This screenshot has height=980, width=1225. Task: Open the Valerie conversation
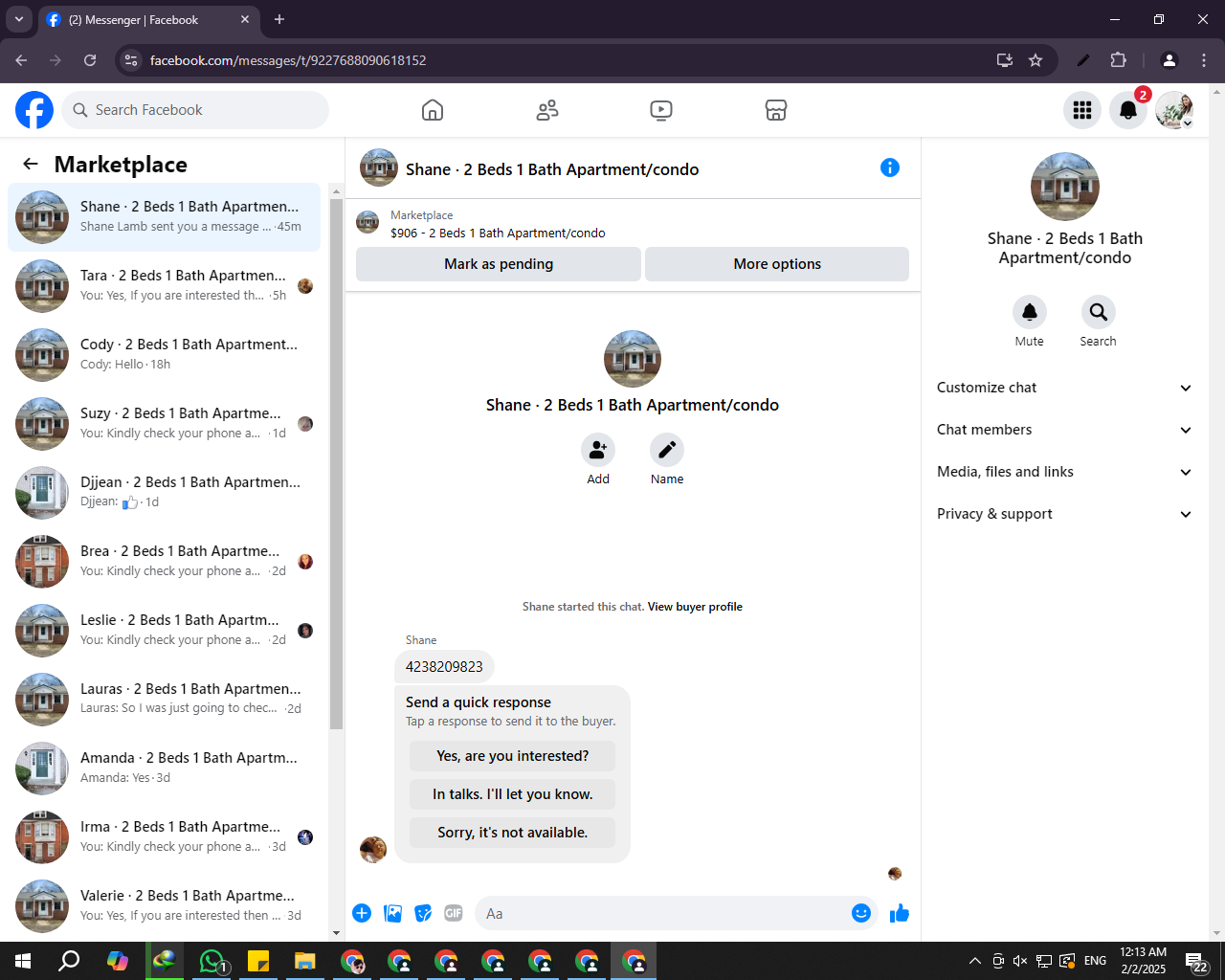pyautogui.click(x=165, y=906)
